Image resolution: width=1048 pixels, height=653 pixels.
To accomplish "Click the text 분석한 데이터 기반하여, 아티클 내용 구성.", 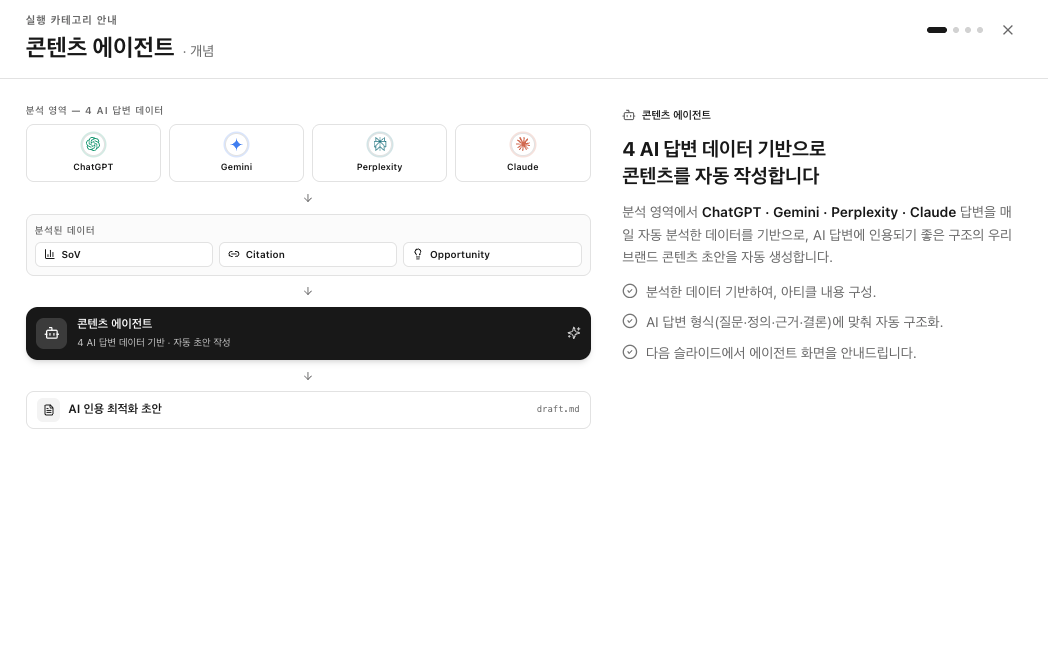I will (x=761, y=292).
